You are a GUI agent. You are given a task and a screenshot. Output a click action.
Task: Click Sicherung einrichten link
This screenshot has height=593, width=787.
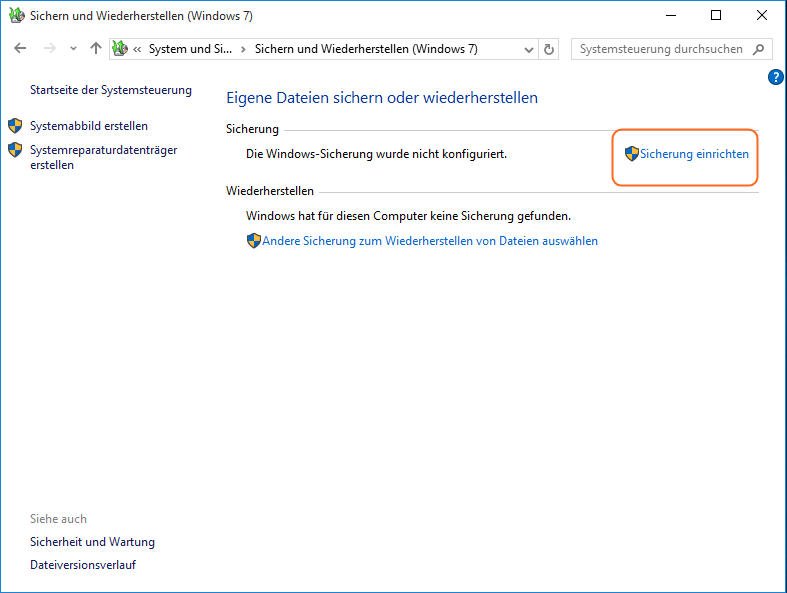tap(694, 154)
